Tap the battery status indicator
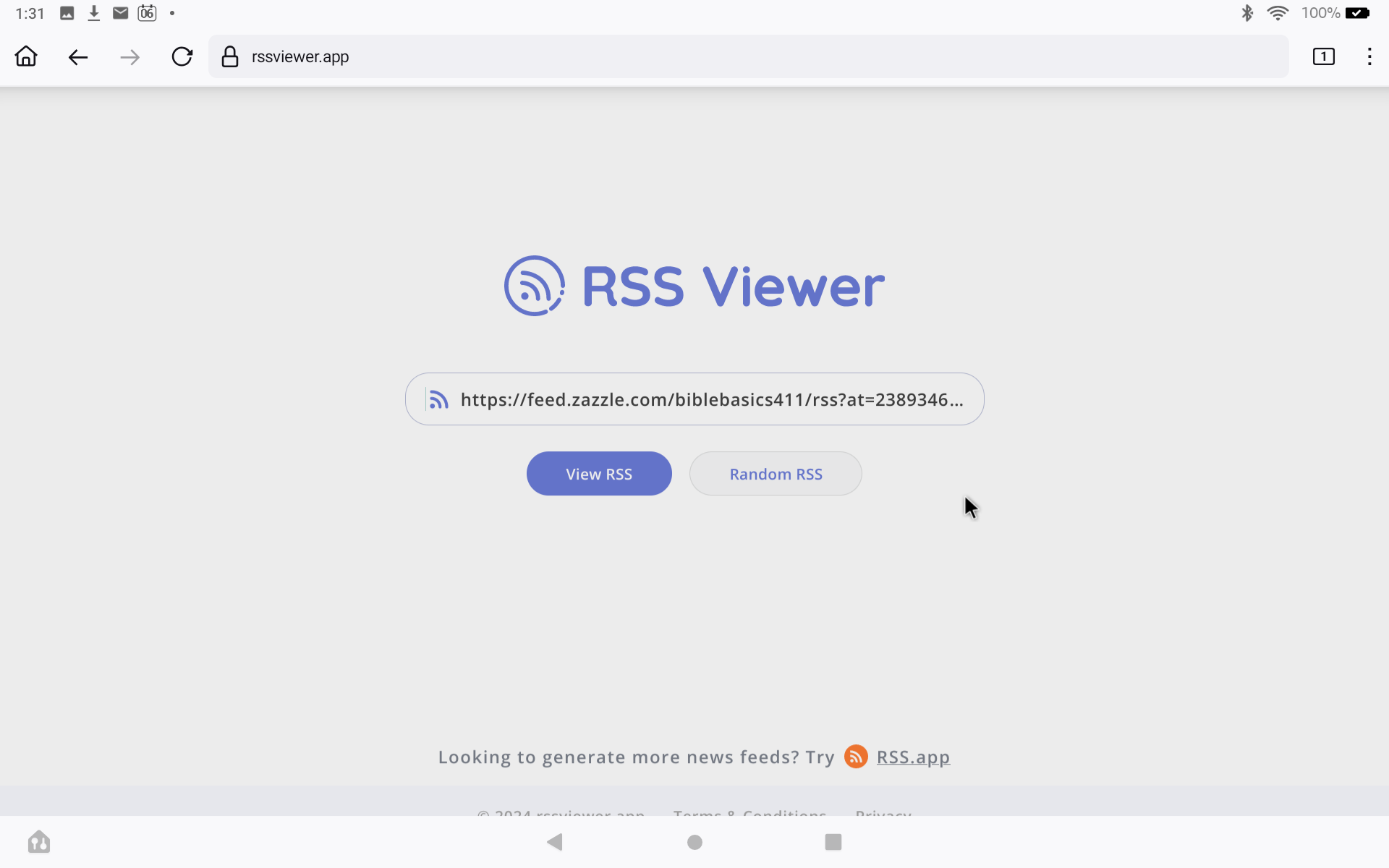Image resolution: width=1389 pixels, height=868 pixels. pos(1357,13)
